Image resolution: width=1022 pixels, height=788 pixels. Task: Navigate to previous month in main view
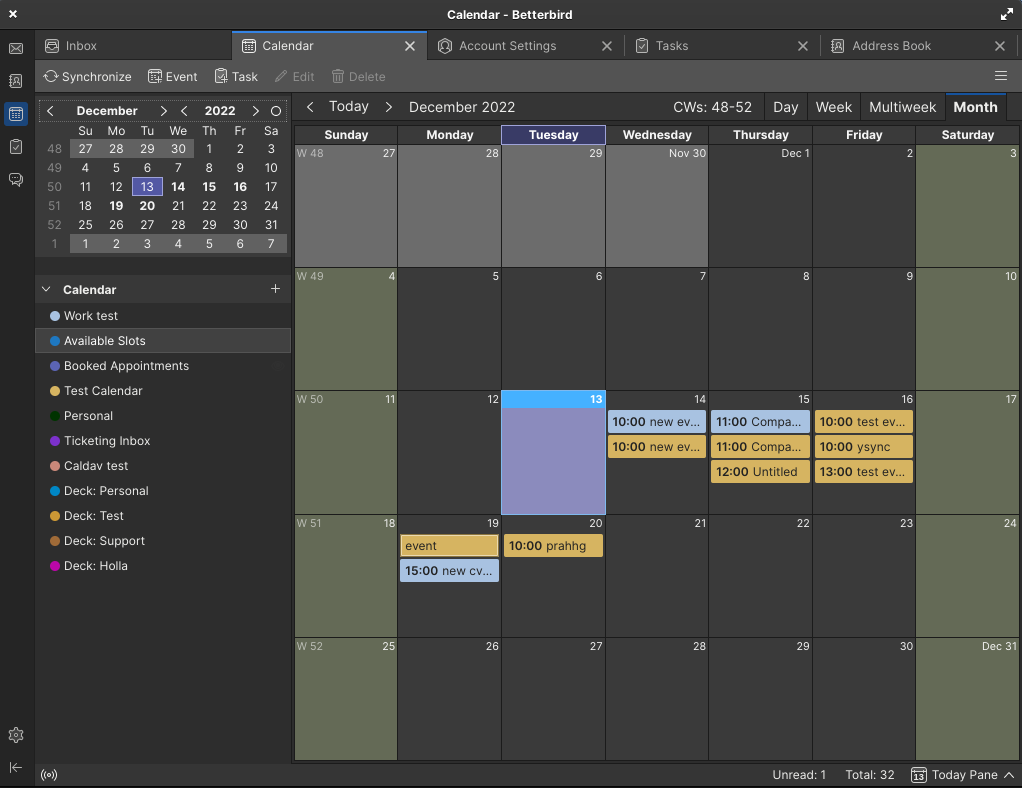[310, 107]
